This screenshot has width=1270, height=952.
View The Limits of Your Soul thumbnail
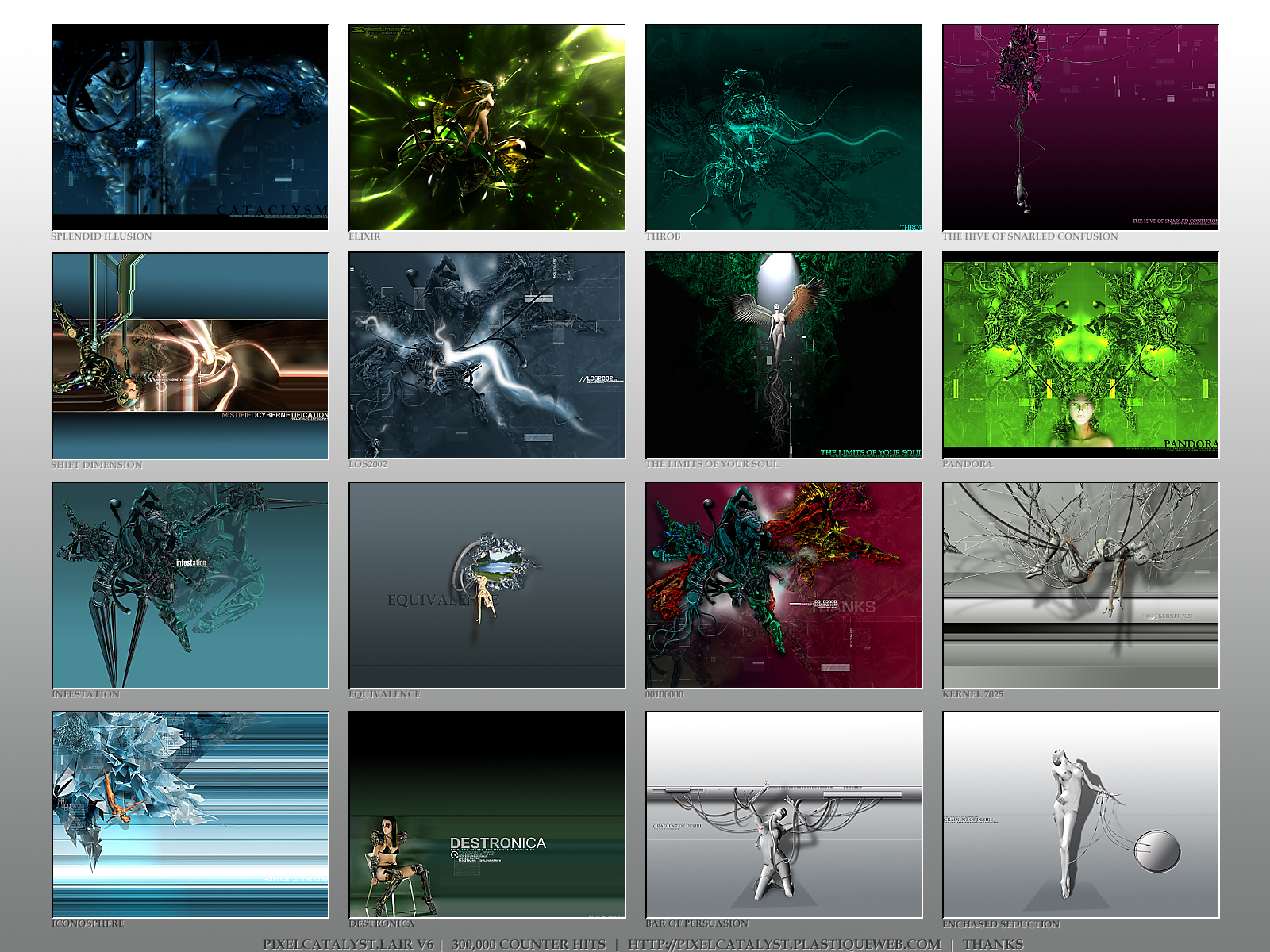[x=783, y=355]
